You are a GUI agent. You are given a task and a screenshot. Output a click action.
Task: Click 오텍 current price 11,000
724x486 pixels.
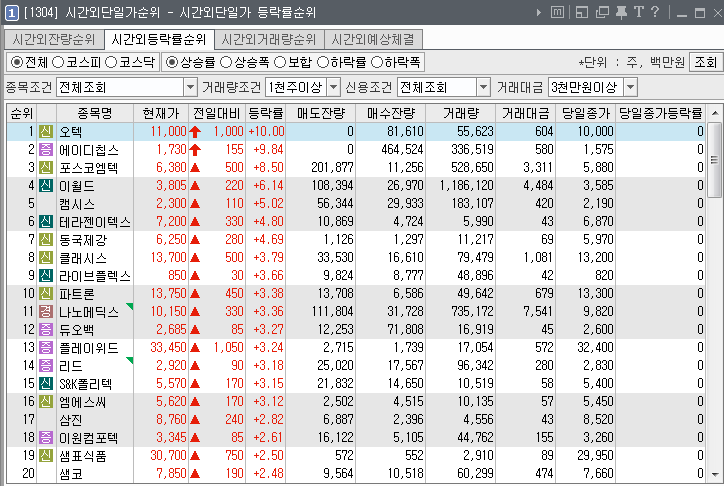coord(169,132)
